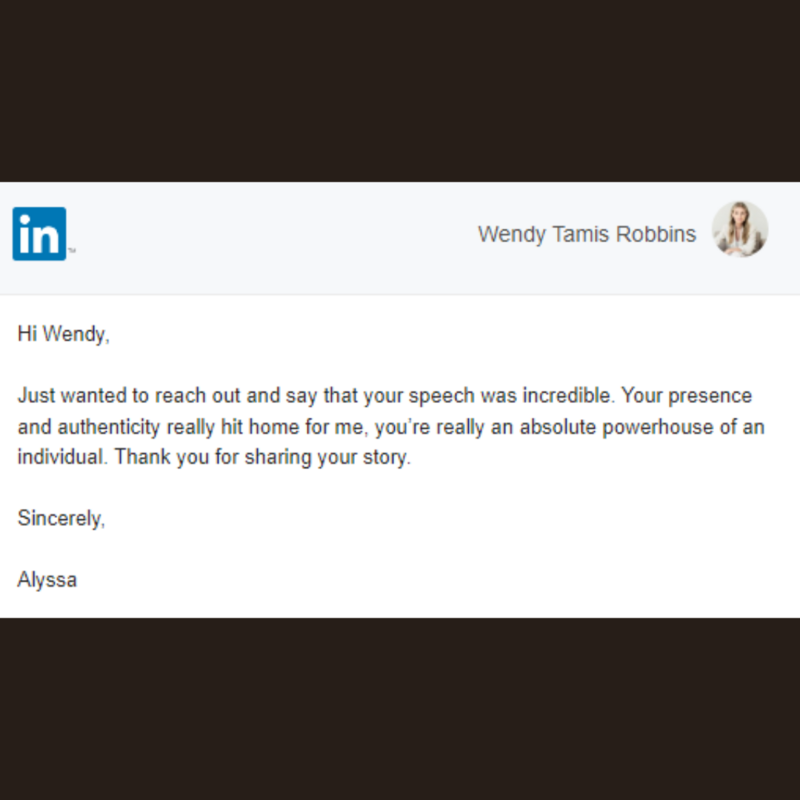The height and width of the screenshot is (800, 800).
Task: Click the word "presence" in the message
Action: [x=710, y=396]
